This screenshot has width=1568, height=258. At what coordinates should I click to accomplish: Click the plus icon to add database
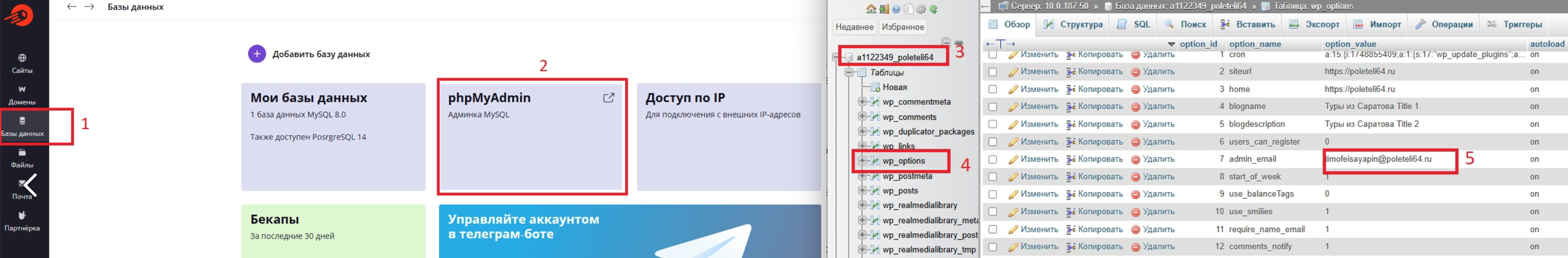point(257,54)
